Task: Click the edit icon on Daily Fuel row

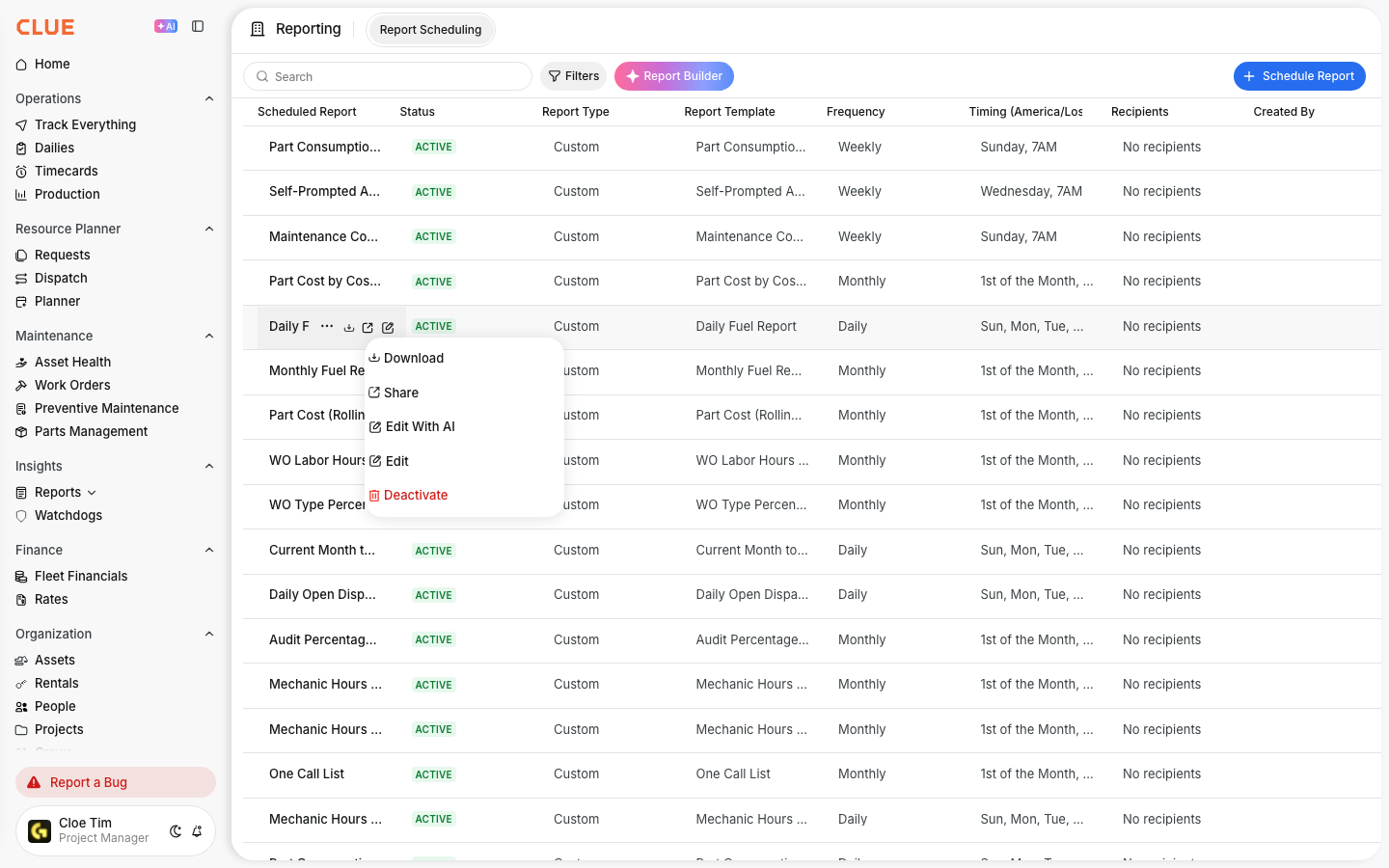Action: point(388,327)
